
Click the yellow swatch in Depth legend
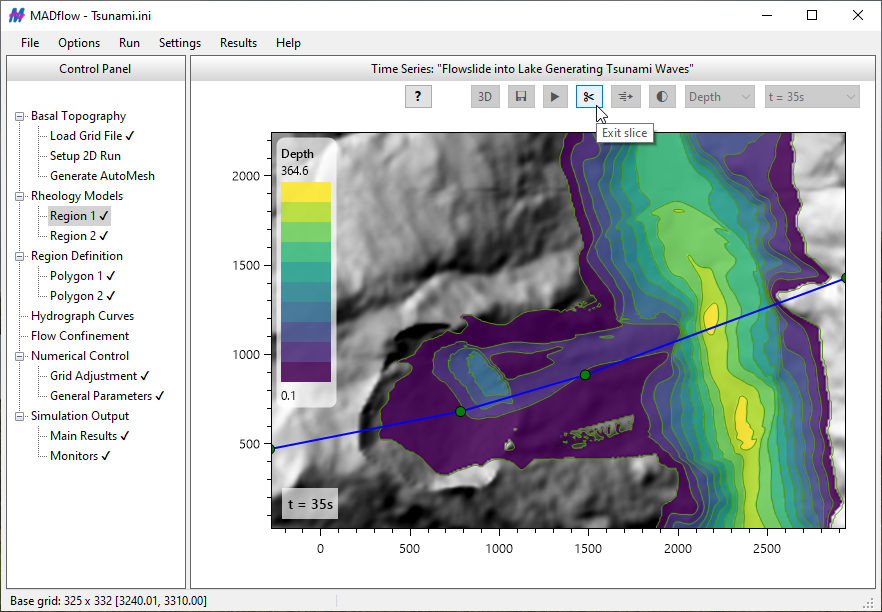(306, 191)
